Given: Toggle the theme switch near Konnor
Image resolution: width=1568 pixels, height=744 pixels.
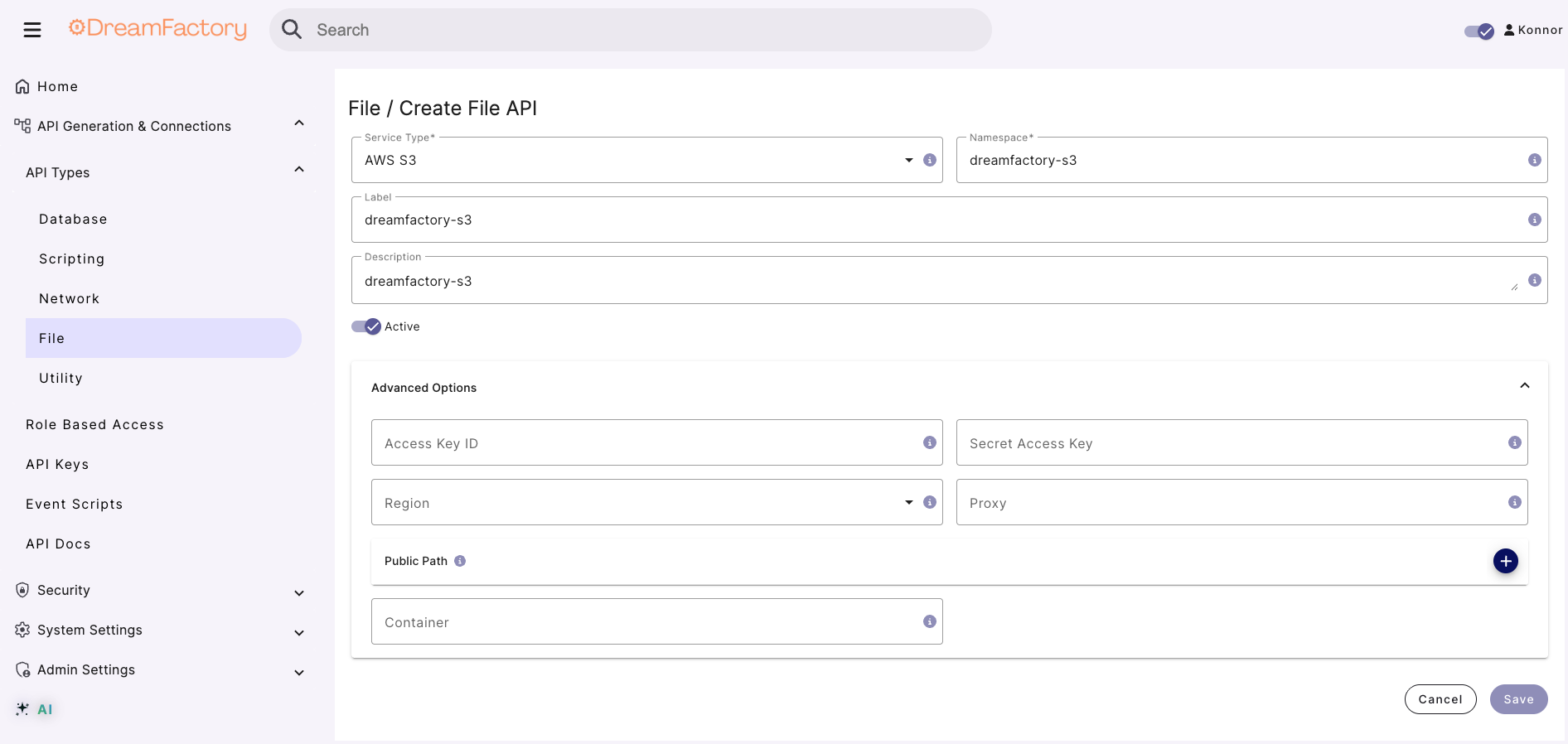Looking at the screenshot, I should pos(1479,31).
